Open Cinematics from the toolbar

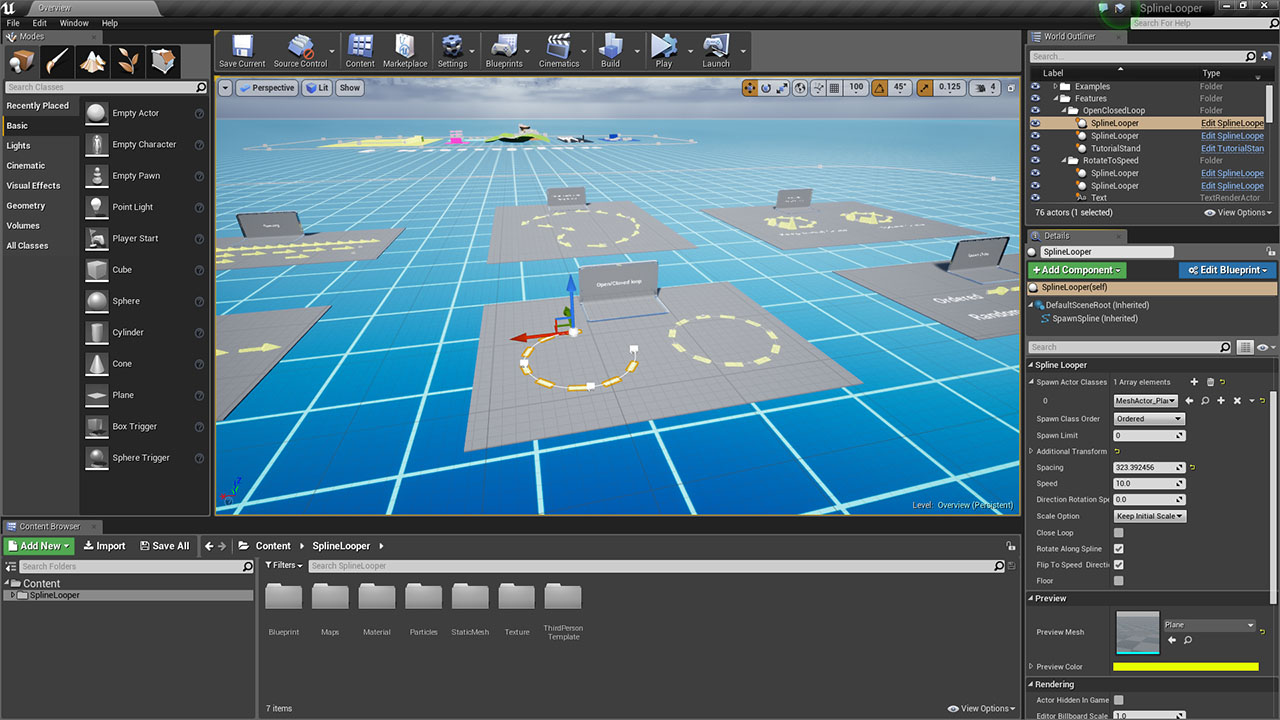coord(558,50)
